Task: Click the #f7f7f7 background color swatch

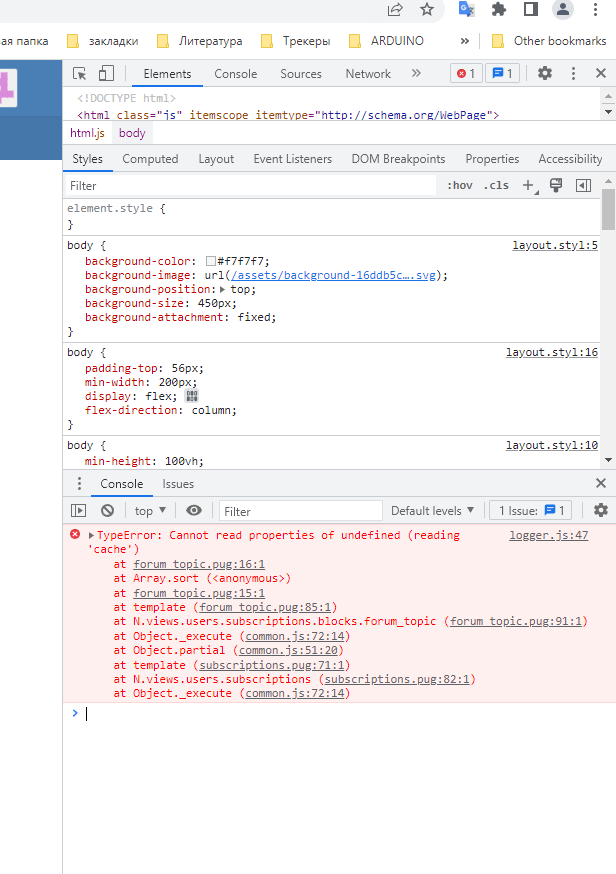Action: [211, 261]
